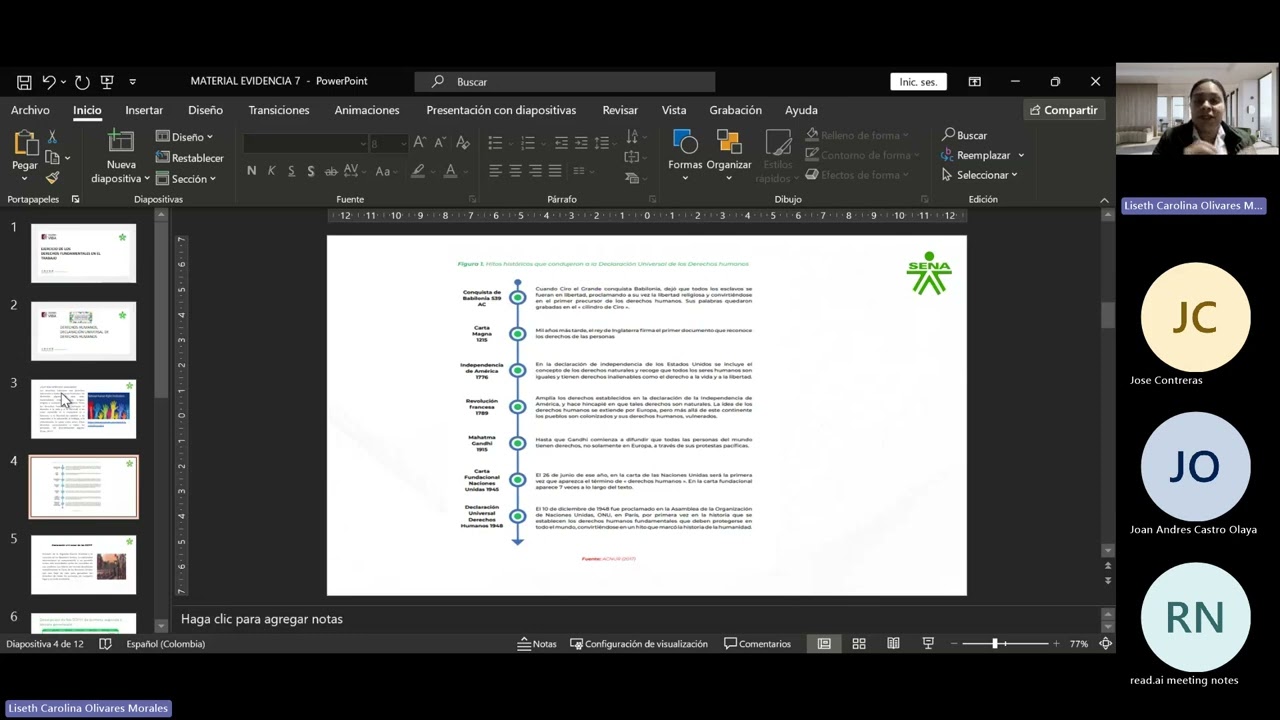Image resolution: width=1280 pixels, height=720 pixels.
Task: Select slide 5 thumbnail
Action: (x=84, y=565)
